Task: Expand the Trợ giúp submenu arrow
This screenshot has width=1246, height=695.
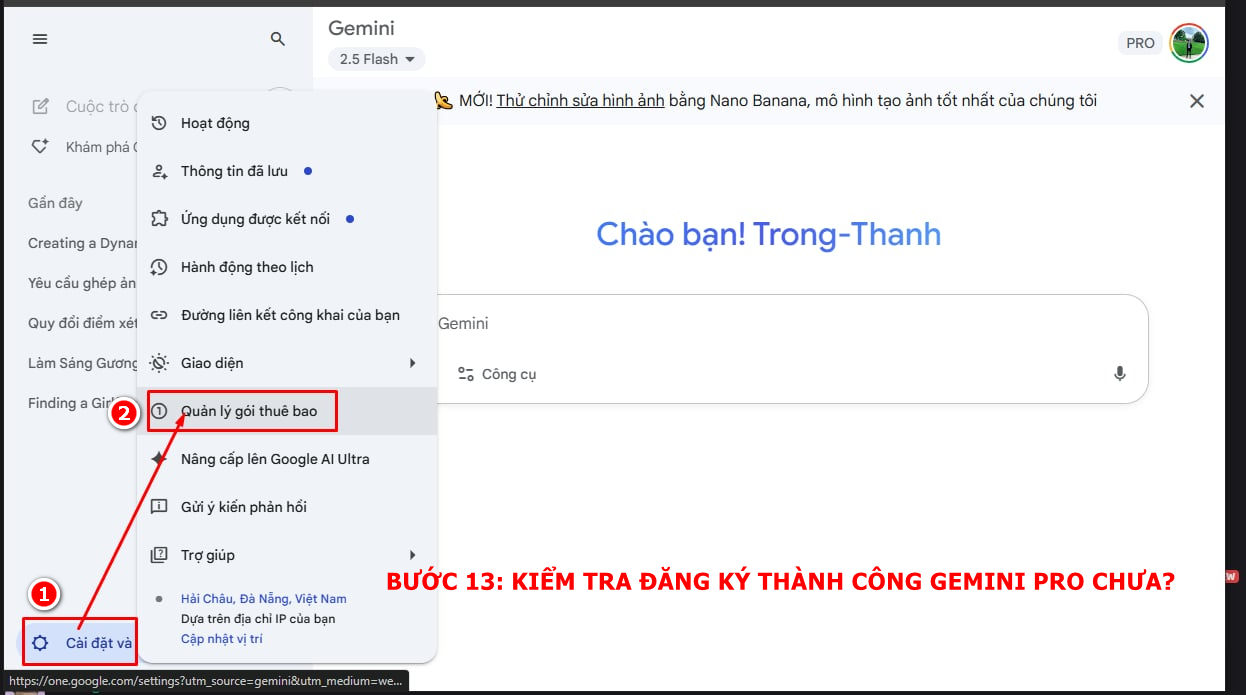Action: pyautogui.click(x=412, y=555)
